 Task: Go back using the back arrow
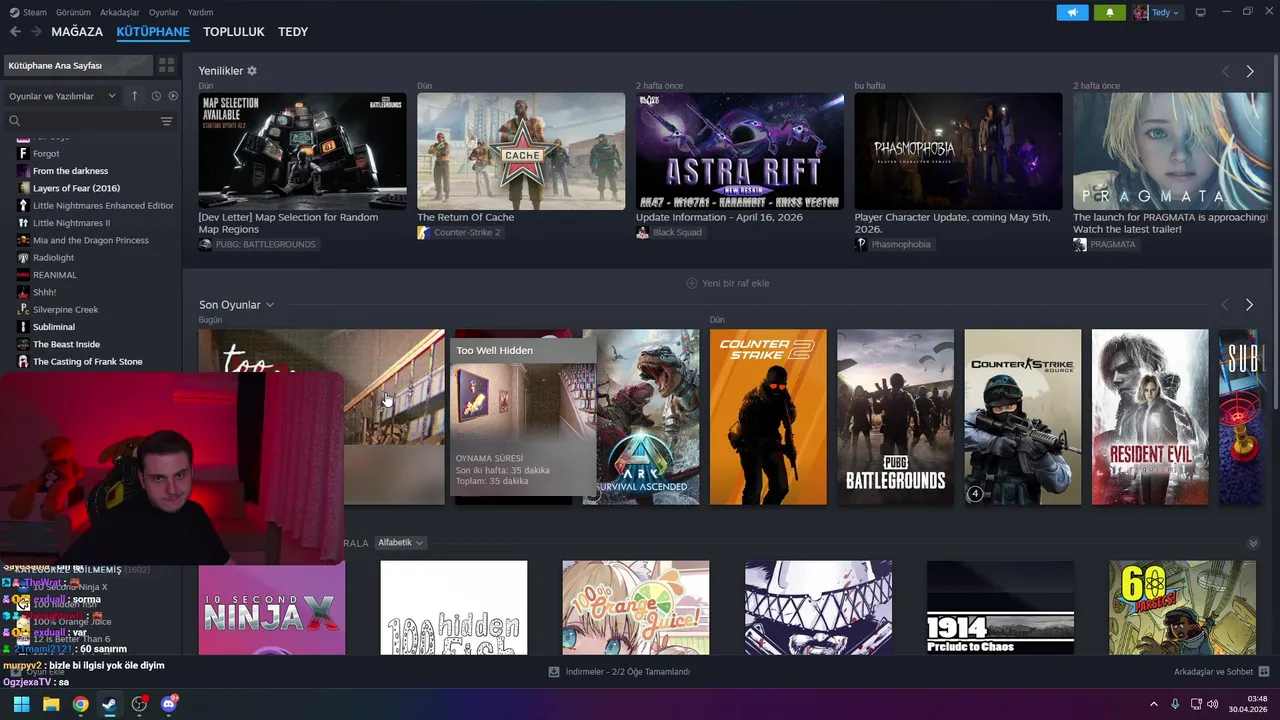pyautogui.click(x=15, y=32)
